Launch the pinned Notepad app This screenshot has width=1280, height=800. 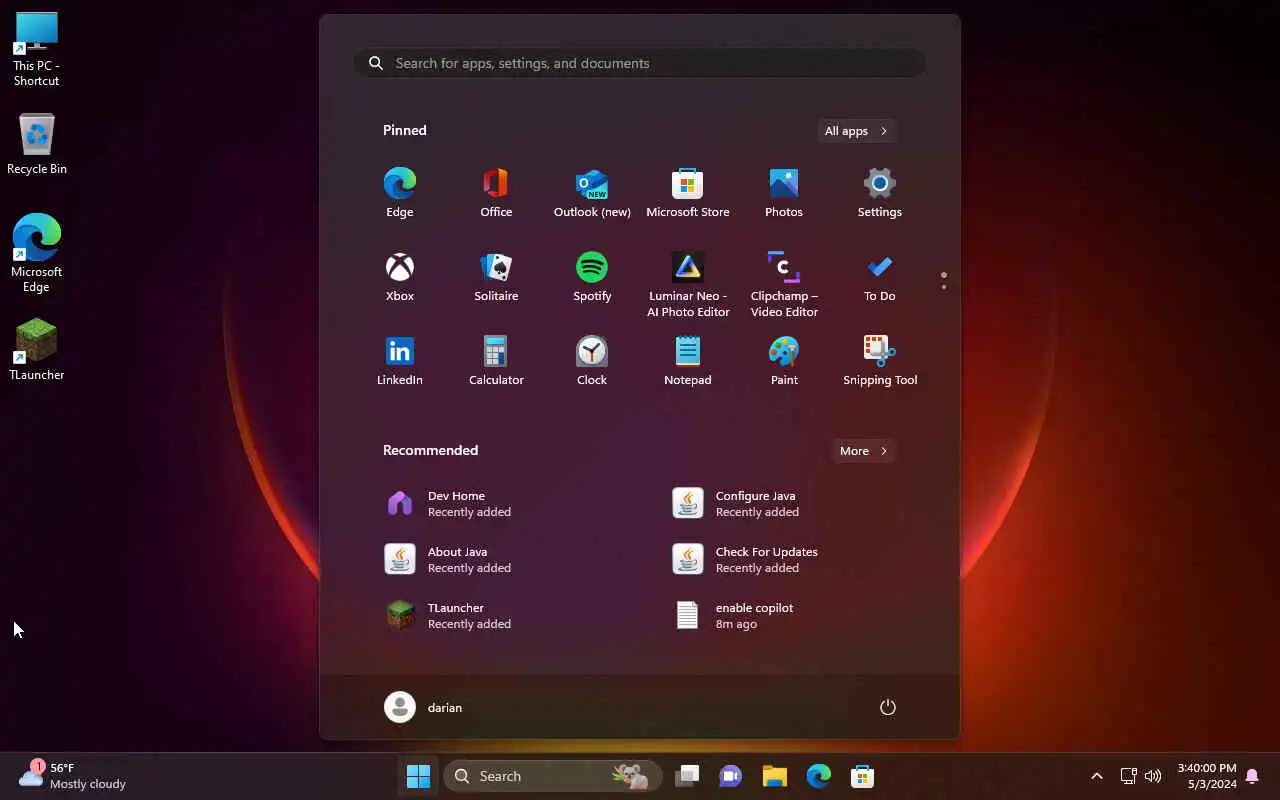pyautogui.click(x=688, y=360)
